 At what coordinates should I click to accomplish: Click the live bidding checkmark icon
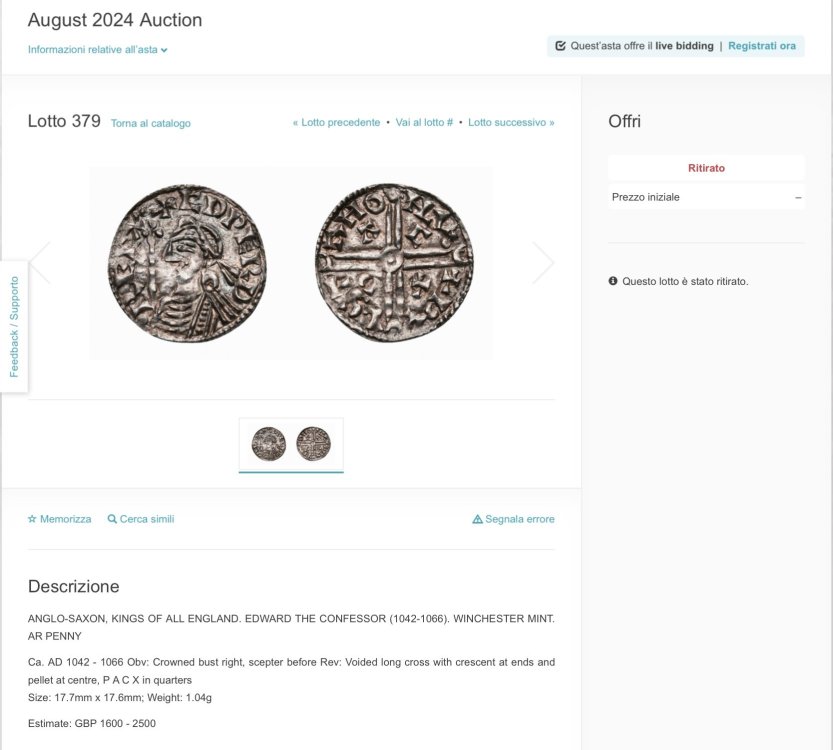click(560, 46)
